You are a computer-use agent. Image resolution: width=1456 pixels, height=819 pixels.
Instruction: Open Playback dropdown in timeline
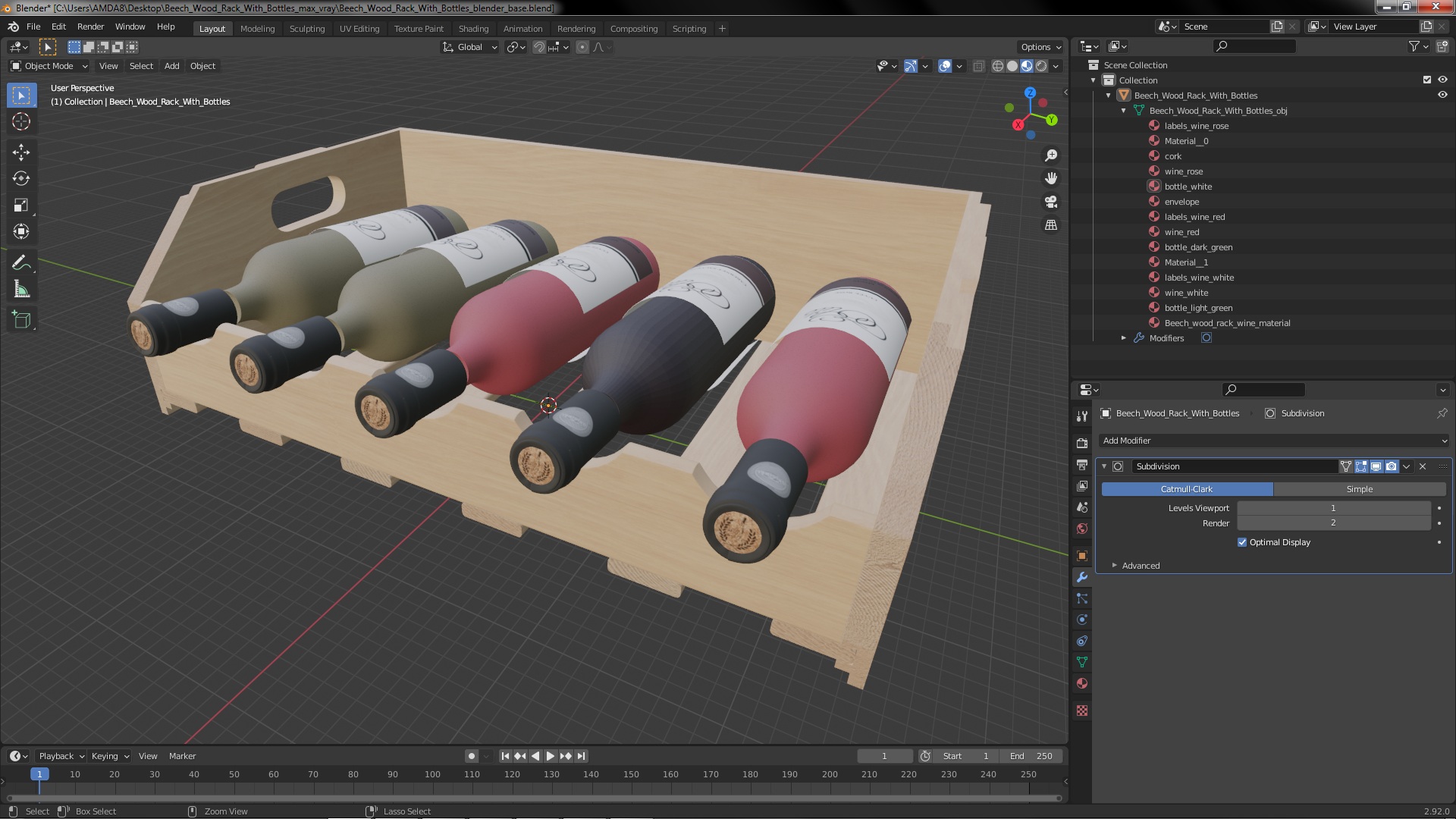pos(61,756)
